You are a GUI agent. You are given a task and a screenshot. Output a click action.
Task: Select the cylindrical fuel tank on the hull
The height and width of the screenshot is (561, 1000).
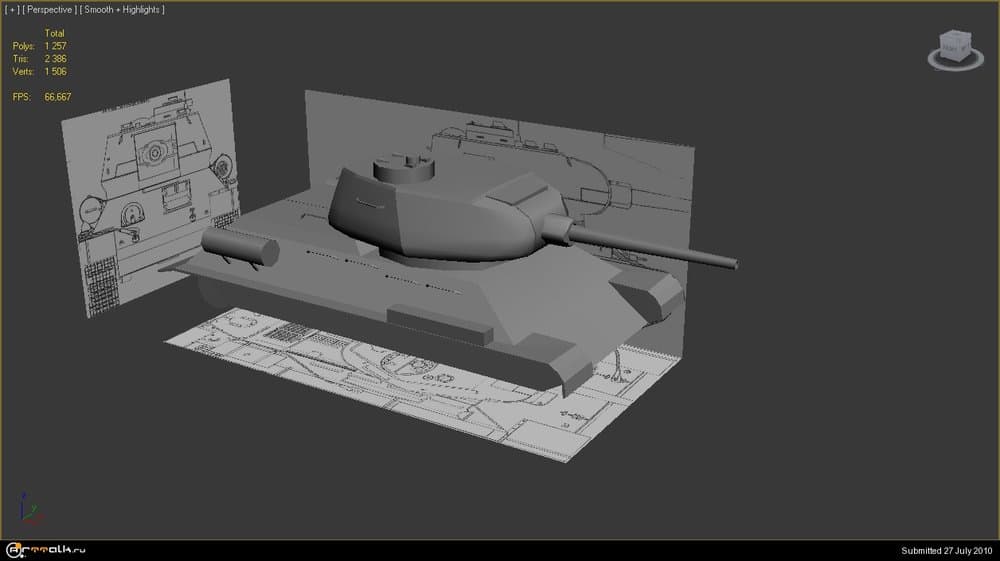pyautogui.click(x=240, y=246)
